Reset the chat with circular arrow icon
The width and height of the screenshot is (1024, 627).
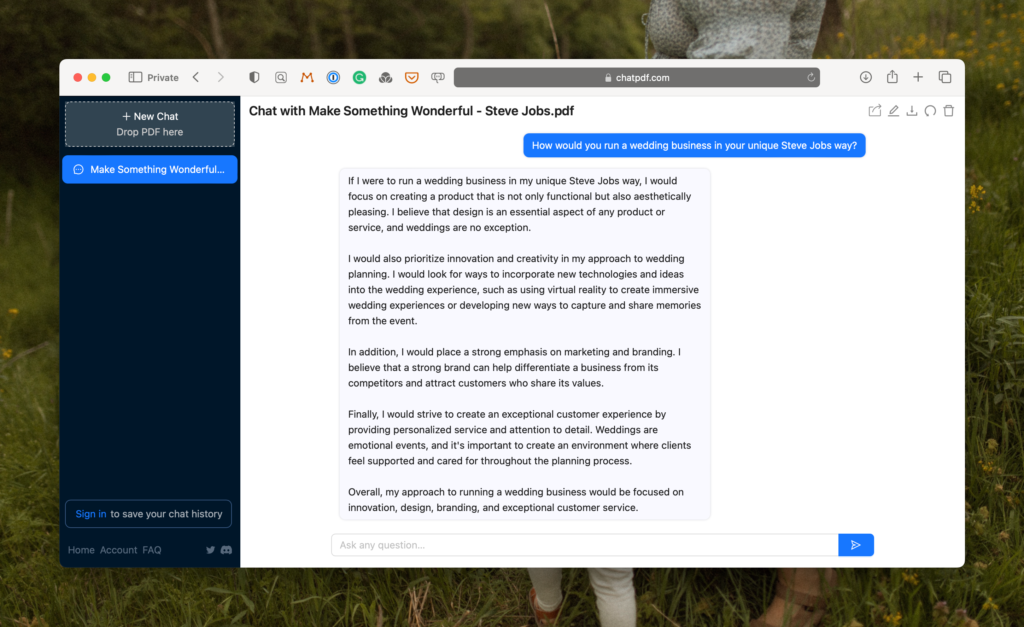pyautogui.click(x=930, y=111)
